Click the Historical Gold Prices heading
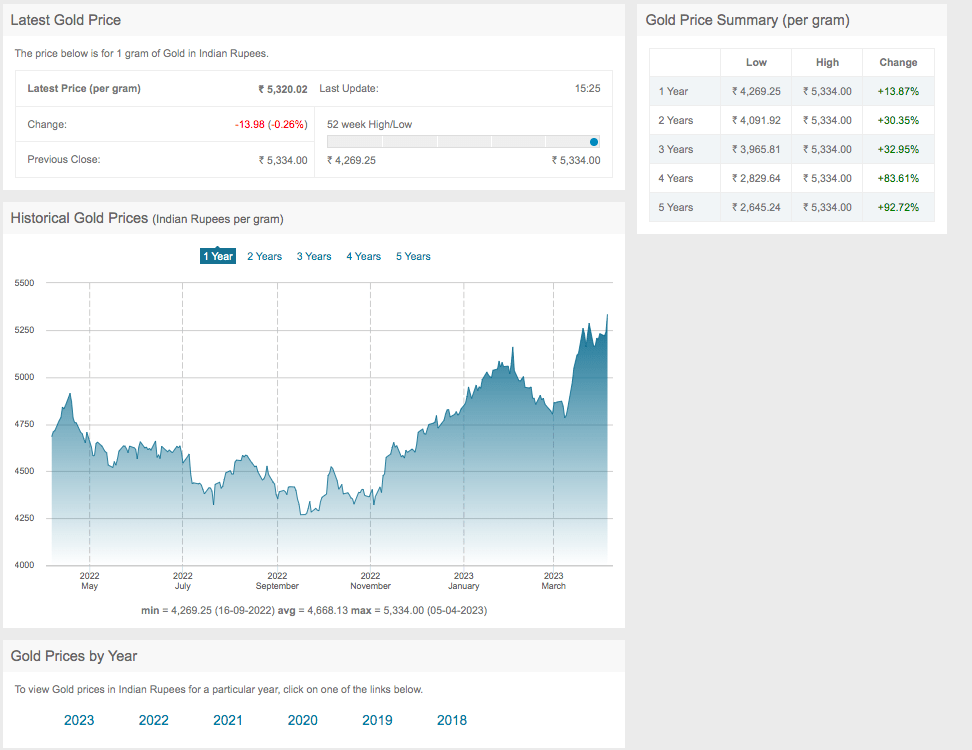 click(147, 218)
